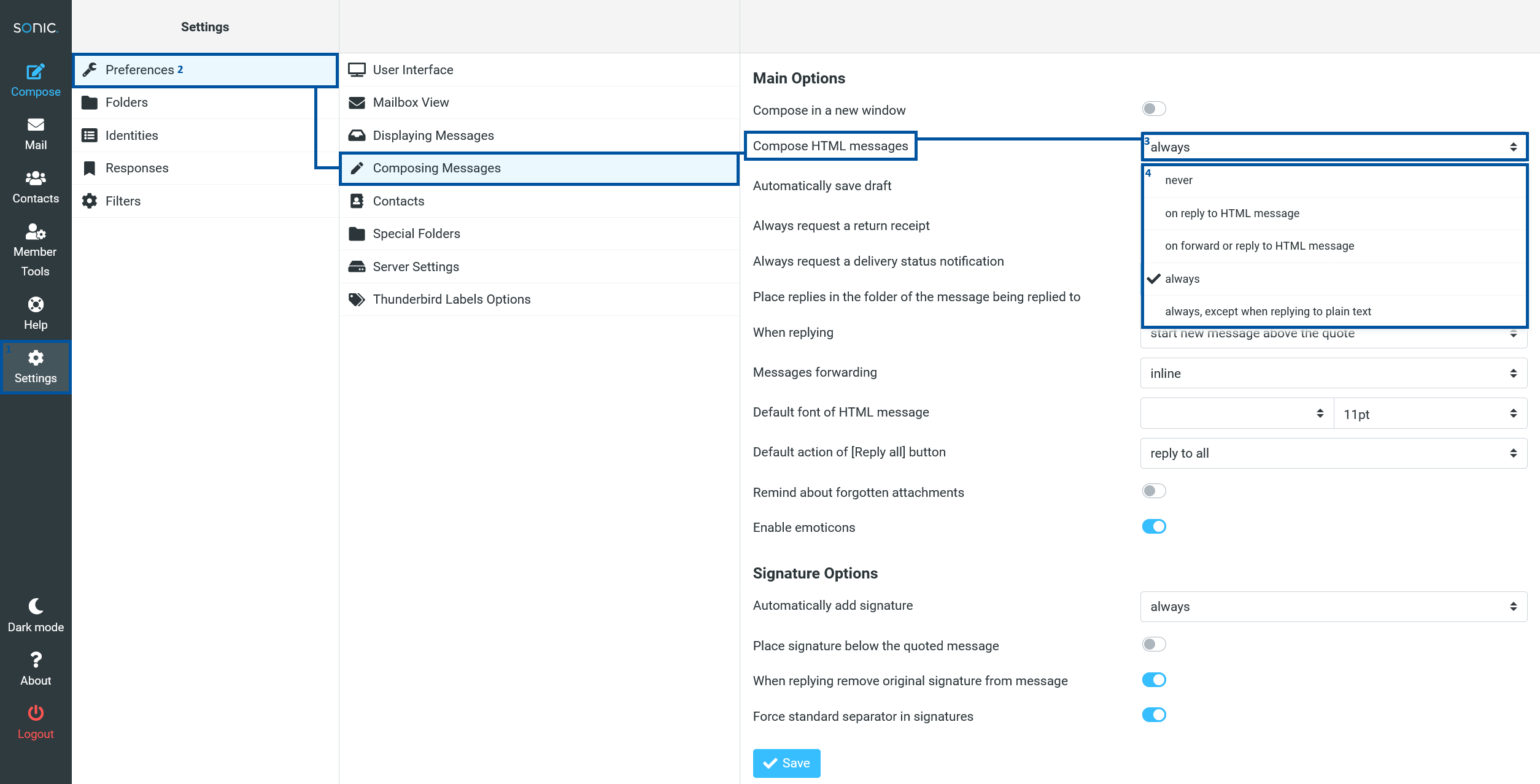Click the User Interface monitor icon
1540x784 pixels.
[357, 70]
